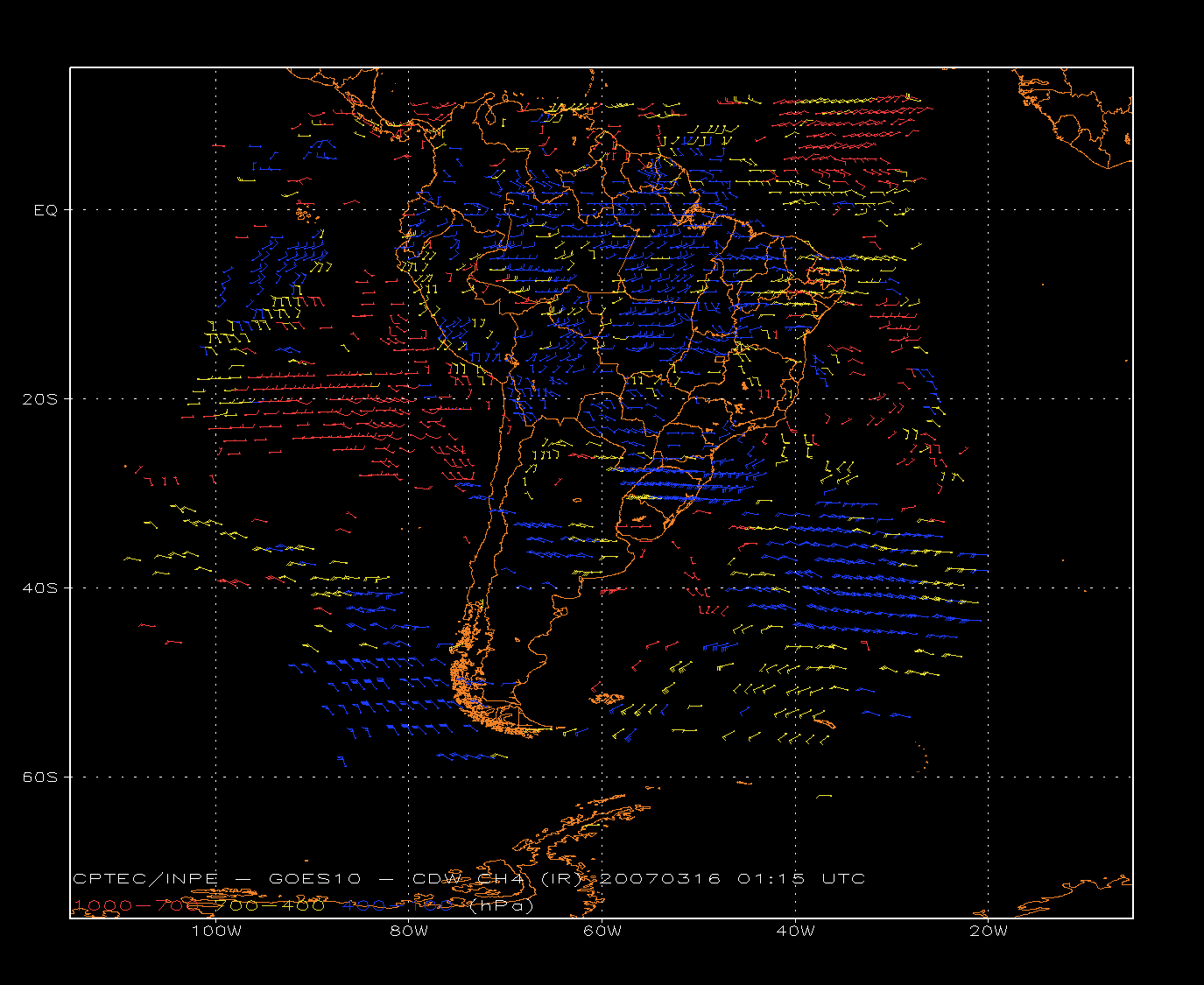Click the '20W' longitude label
This screenshot has height=985, width=1204.
pos(989,931)
